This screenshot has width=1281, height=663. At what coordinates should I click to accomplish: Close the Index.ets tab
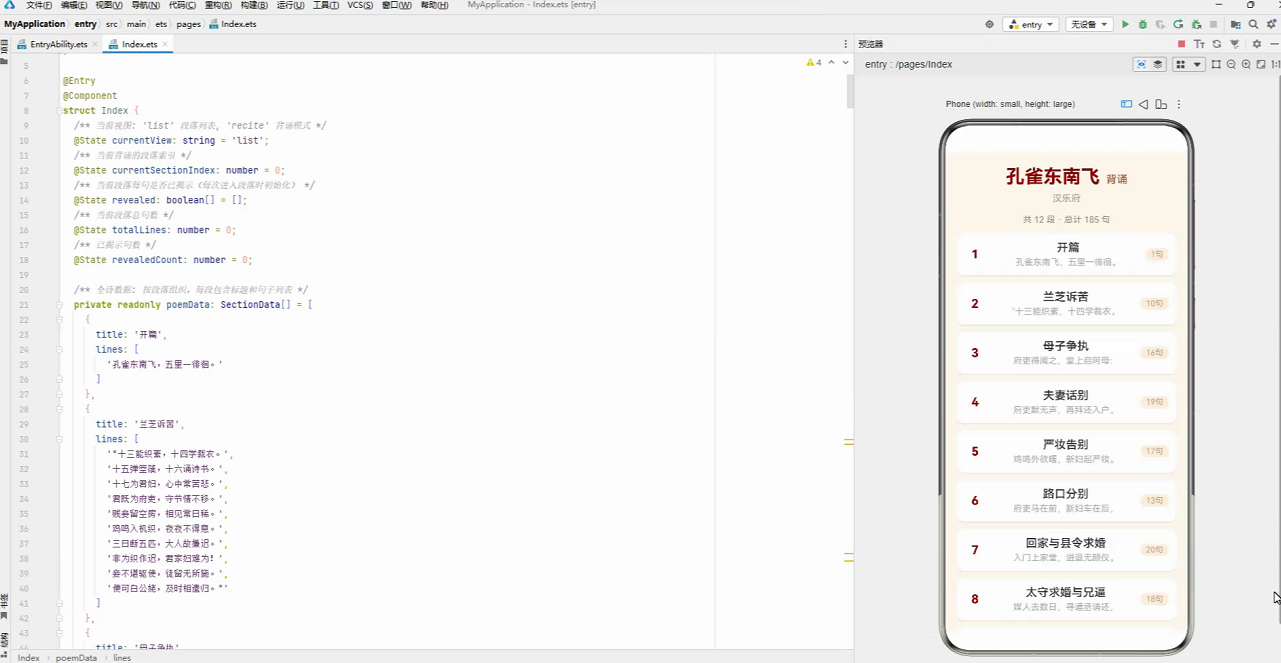(x=166, y=45)
